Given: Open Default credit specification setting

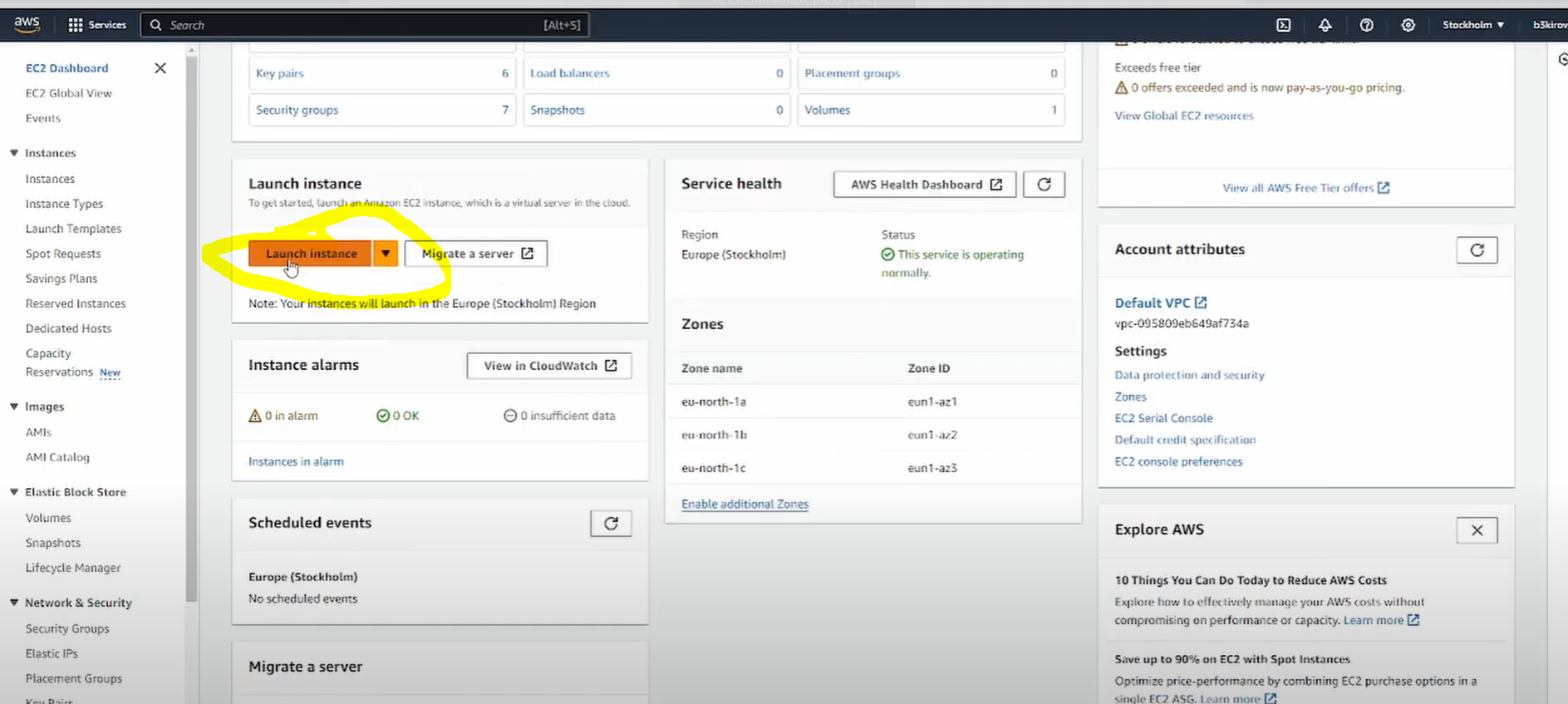Looking at the screenshot, I should [x=1185, y=440].
